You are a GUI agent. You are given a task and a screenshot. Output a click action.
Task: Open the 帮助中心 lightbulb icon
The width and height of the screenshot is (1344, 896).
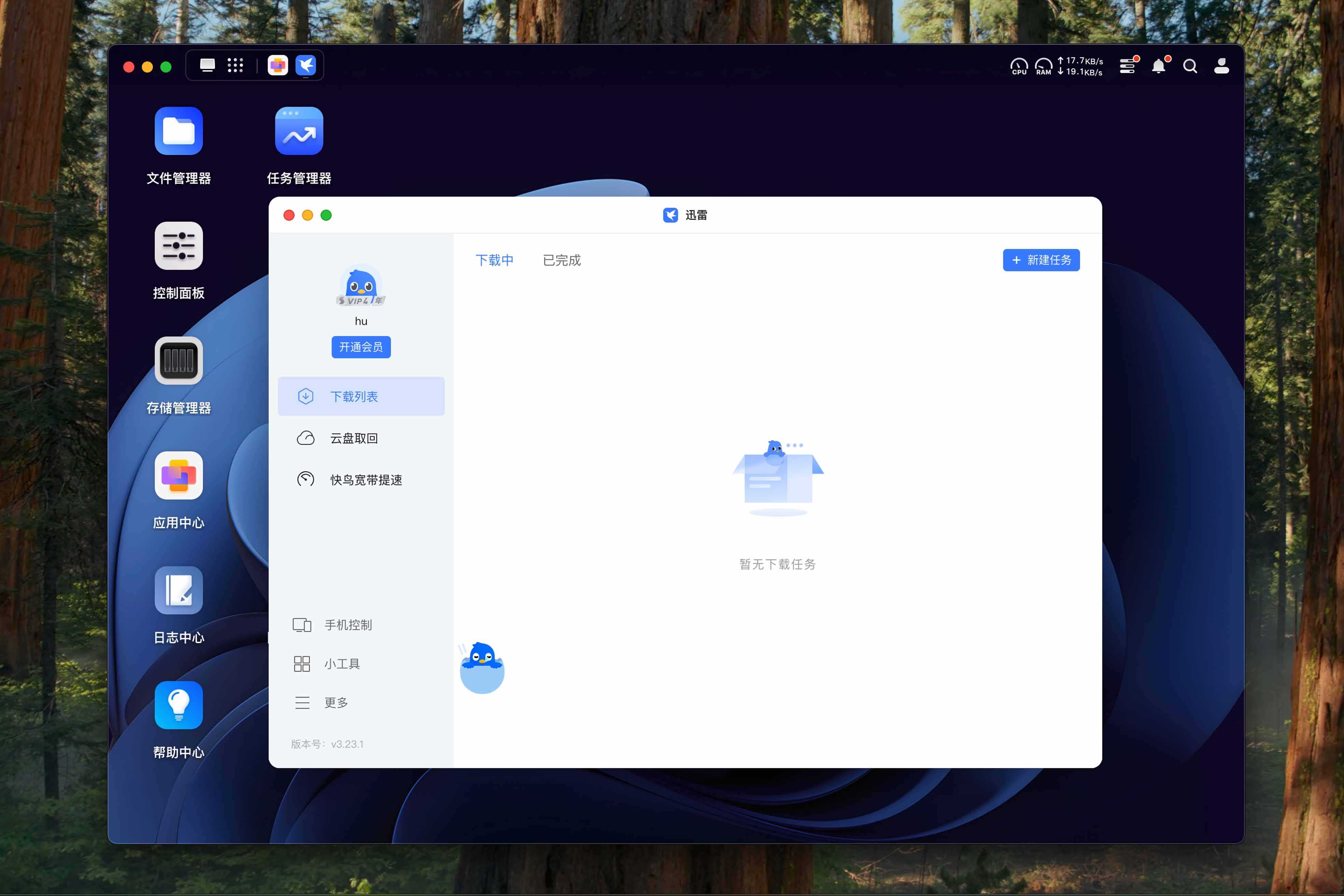click(178, 705)
